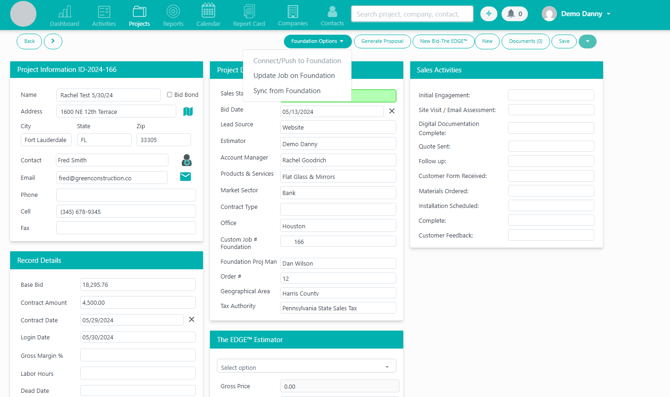Click the Materials Ordered field
This screenshot has width=670, height=397.
(551, 191)
